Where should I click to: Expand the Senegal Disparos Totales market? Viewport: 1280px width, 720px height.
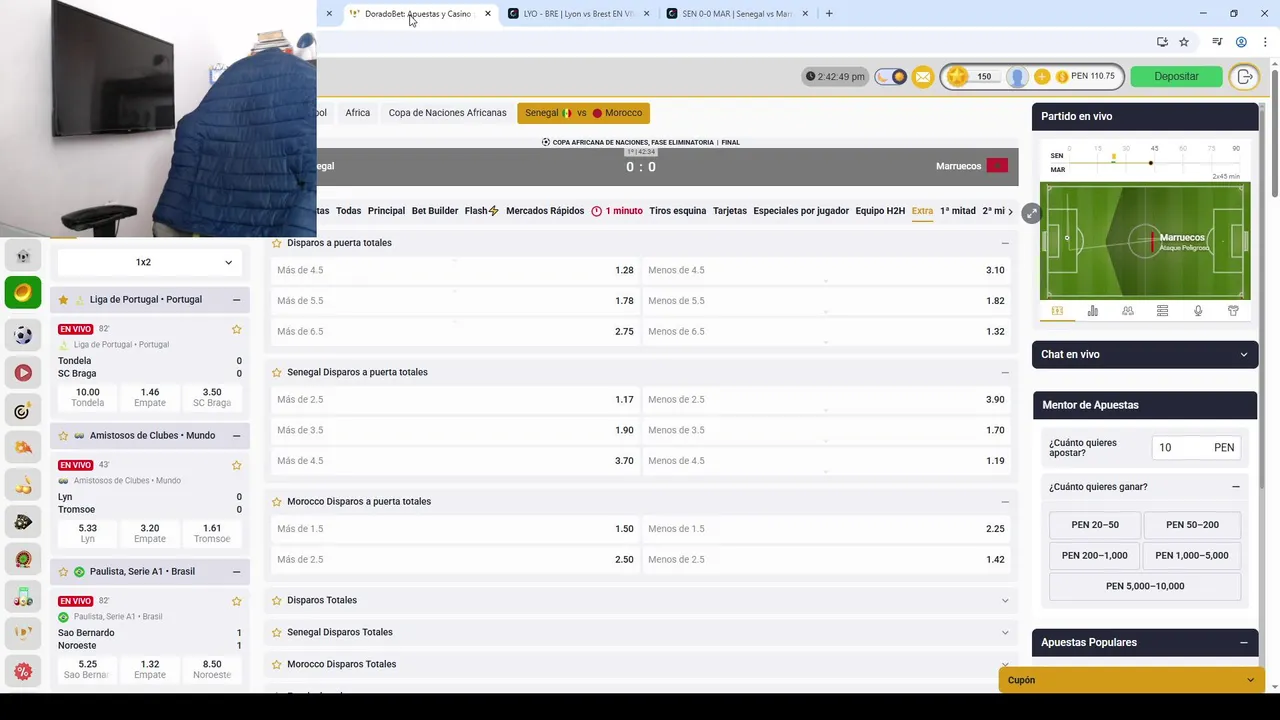click(x=1005, y=632)
